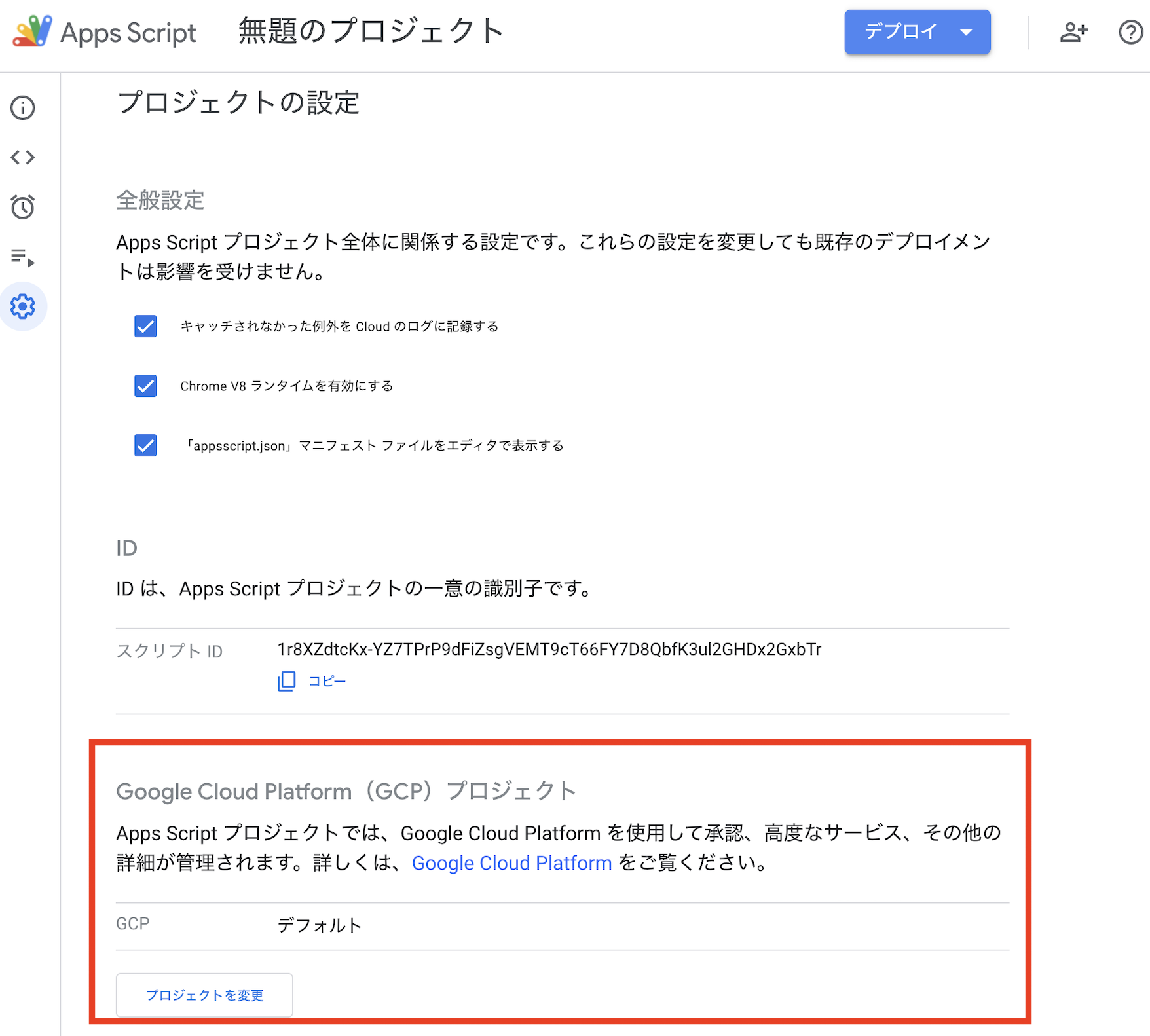Click the 'キャッチされなかった例外' checkbox label text
This screenshot has width=1150, height=1036.
coord(339,326)
